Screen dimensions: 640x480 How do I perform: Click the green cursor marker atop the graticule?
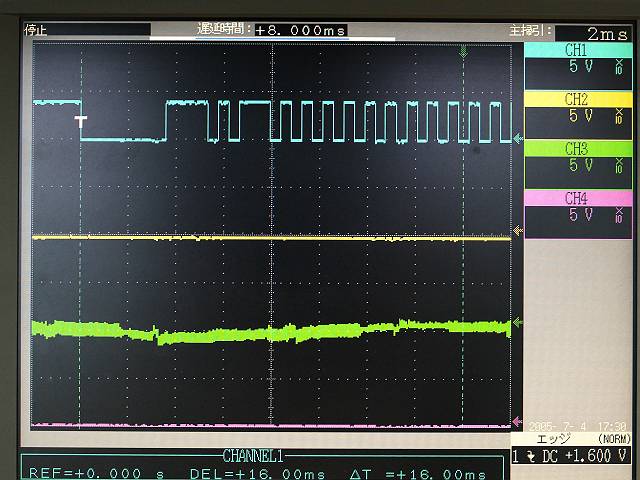coord(462,49)
